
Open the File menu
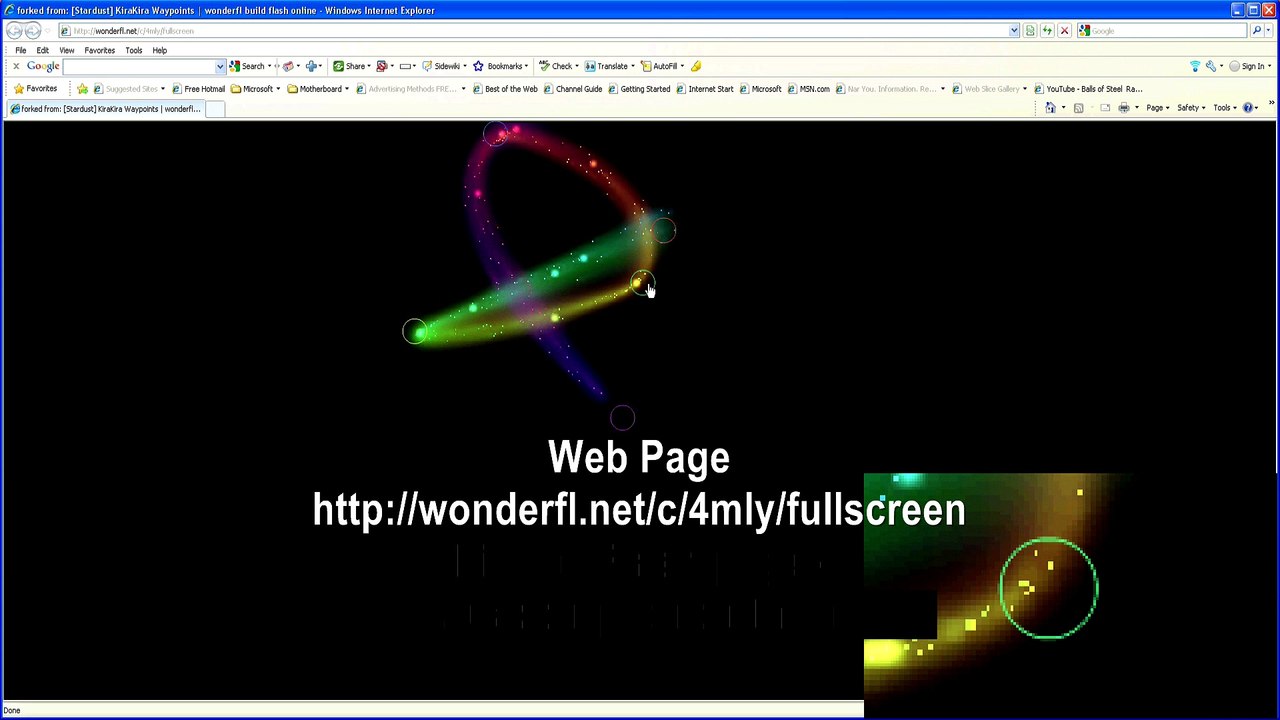coord(20,50)
